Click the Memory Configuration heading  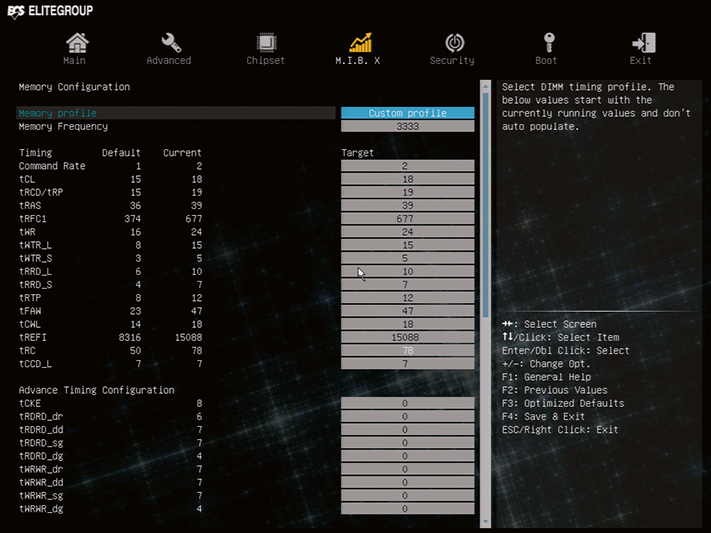coord(74,87)
